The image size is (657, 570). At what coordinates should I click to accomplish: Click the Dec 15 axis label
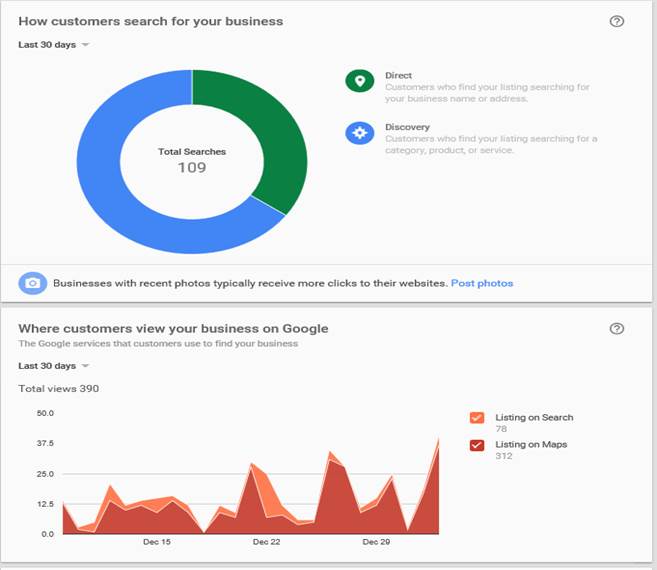pyautogui.click(x=157, y=542)
